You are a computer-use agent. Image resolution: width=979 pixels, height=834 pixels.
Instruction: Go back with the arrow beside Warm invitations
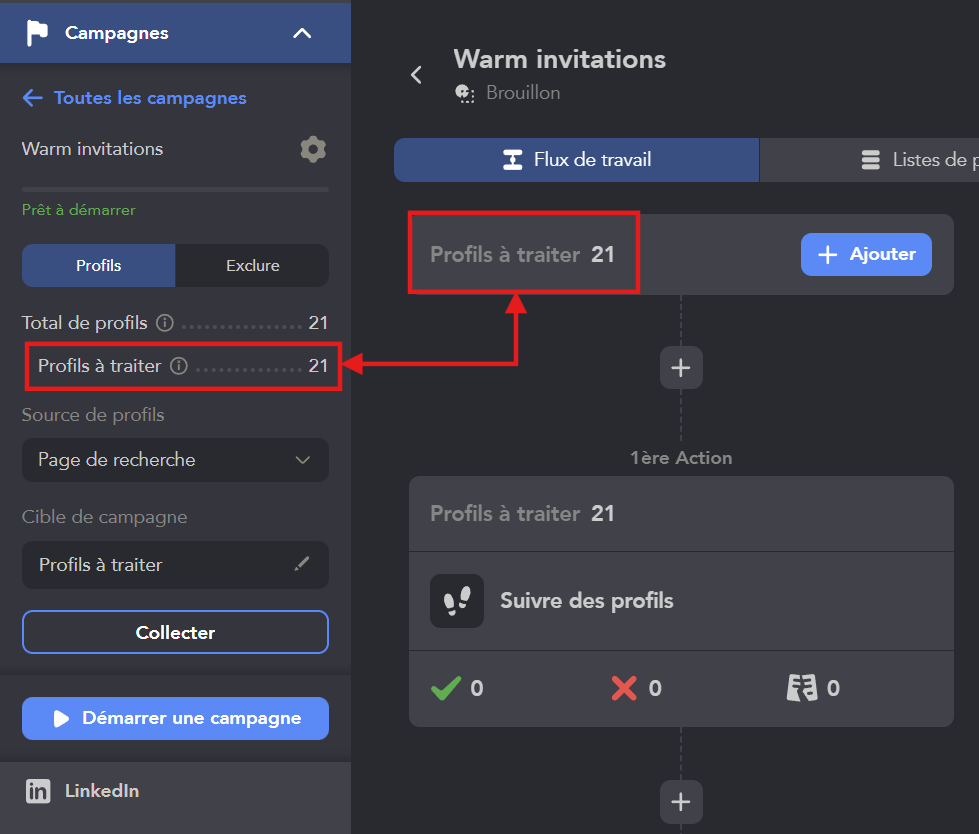(x=416, y=75)
